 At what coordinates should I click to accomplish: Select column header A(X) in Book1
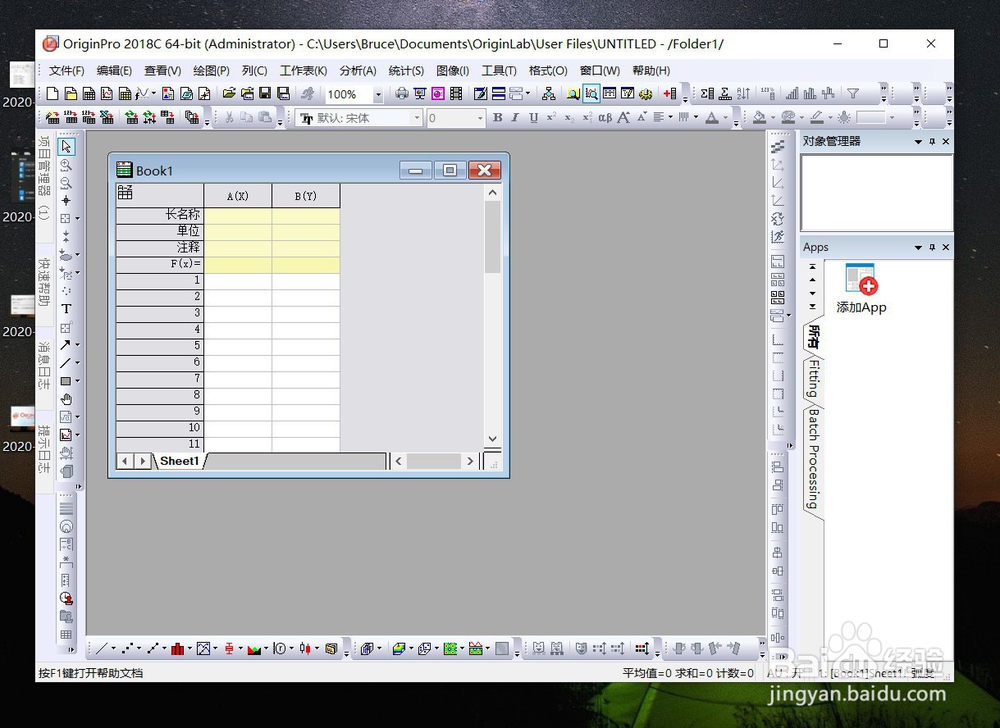pyautogui.click(x=238, y=196)
